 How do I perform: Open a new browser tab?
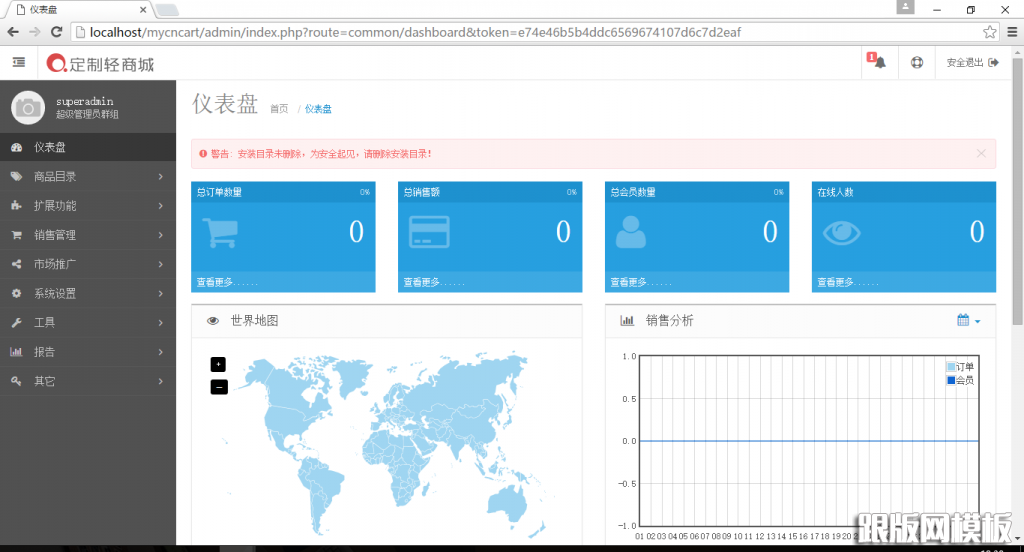167,10
